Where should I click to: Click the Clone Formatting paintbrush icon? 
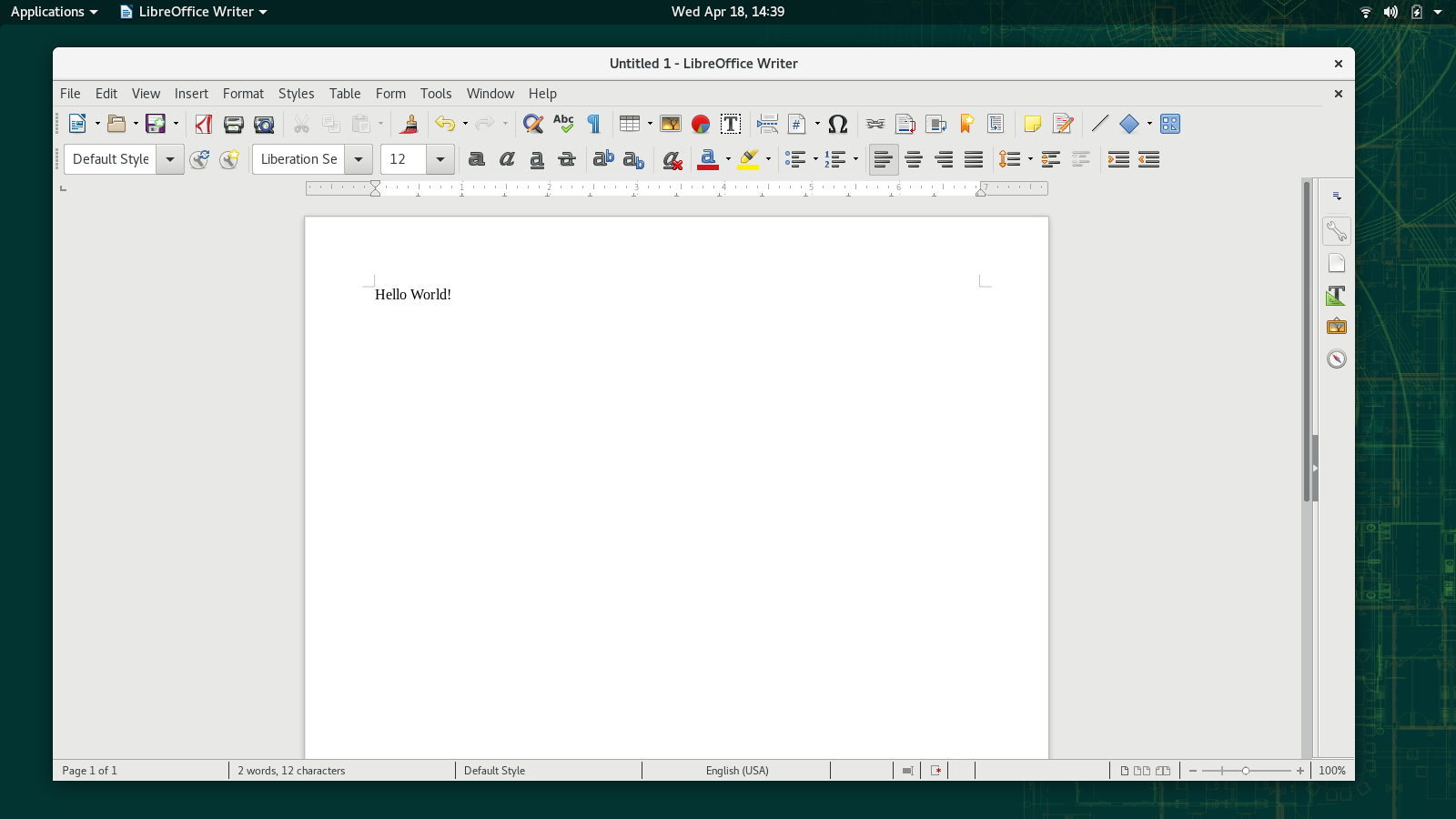coord(409,124)
